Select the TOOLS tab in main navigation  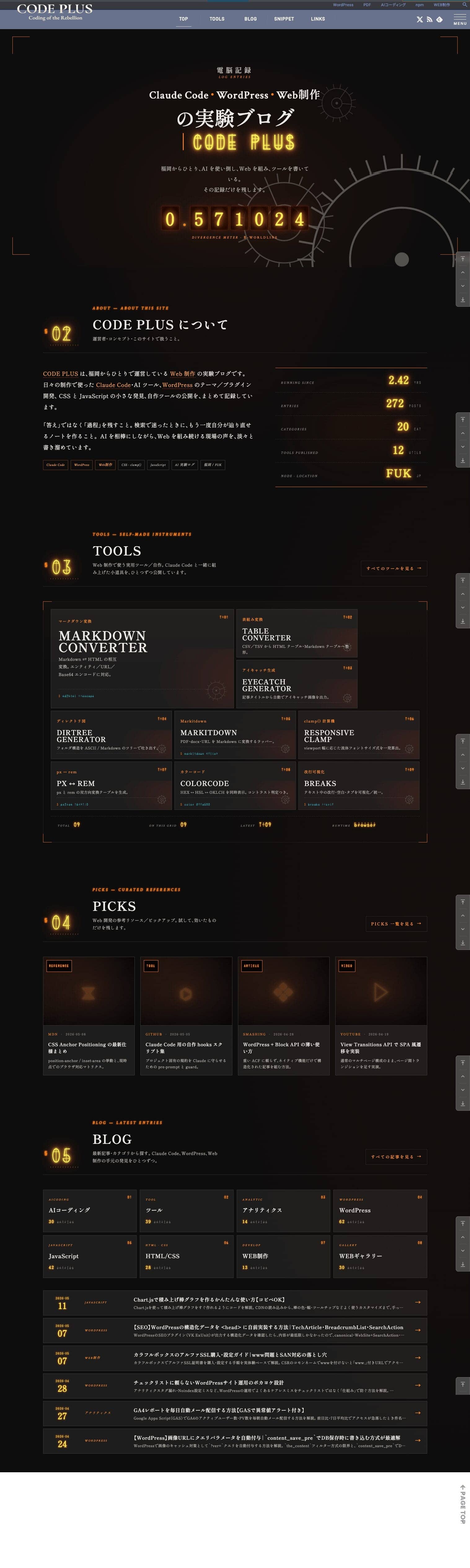(x=217, y=19)
